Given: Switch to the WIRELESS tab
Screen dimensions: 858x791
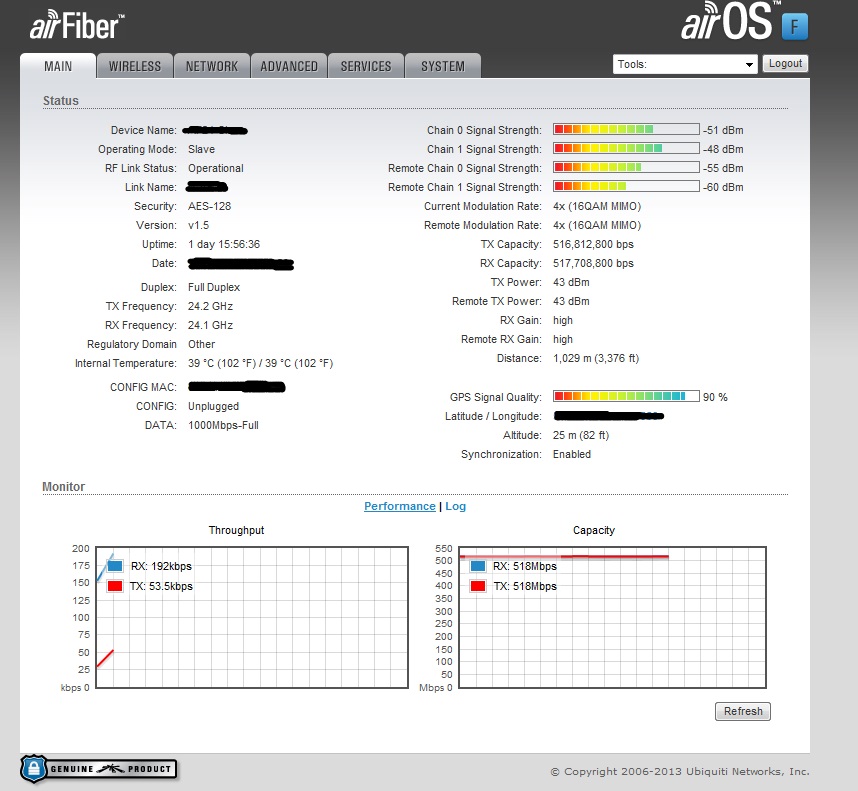Looking at the screenshot, I should pyautogui.click(x=134, y=66).
